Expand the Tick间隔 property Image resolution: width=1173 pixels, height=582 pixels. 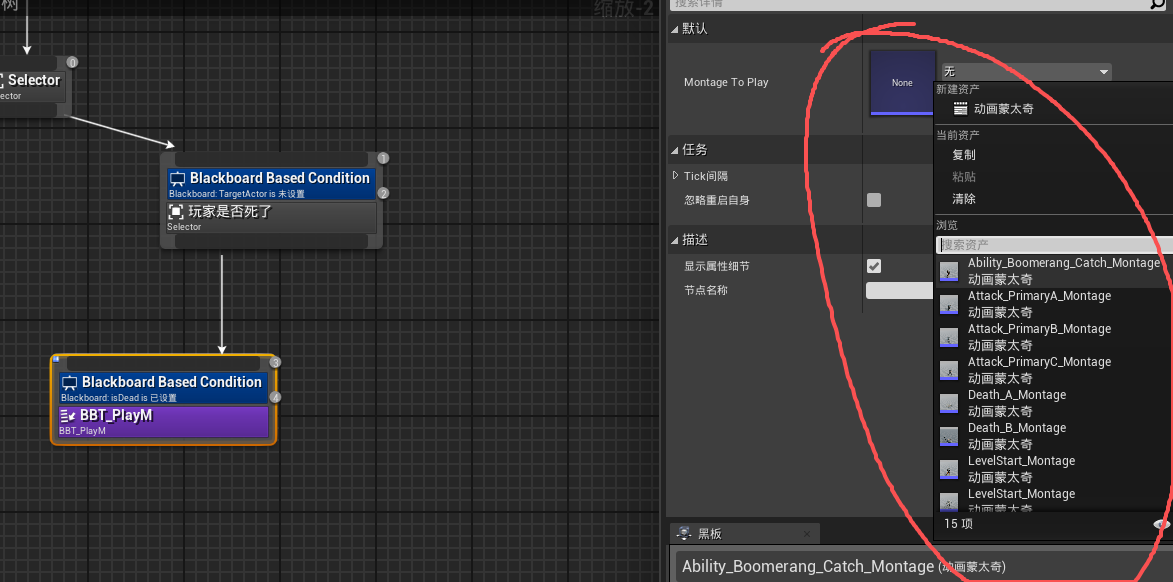pos(677,176)
